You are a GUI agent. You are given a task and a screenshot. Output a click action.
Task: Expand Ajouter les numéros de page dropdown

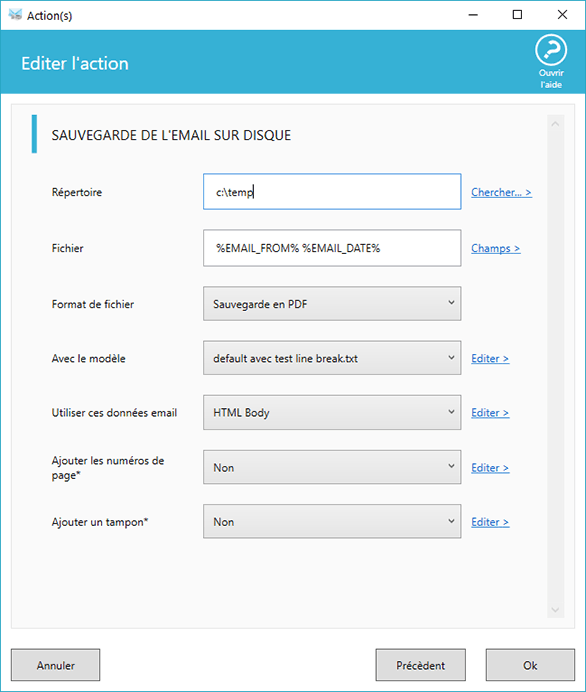pyautogui.click(x=332, y=467)
